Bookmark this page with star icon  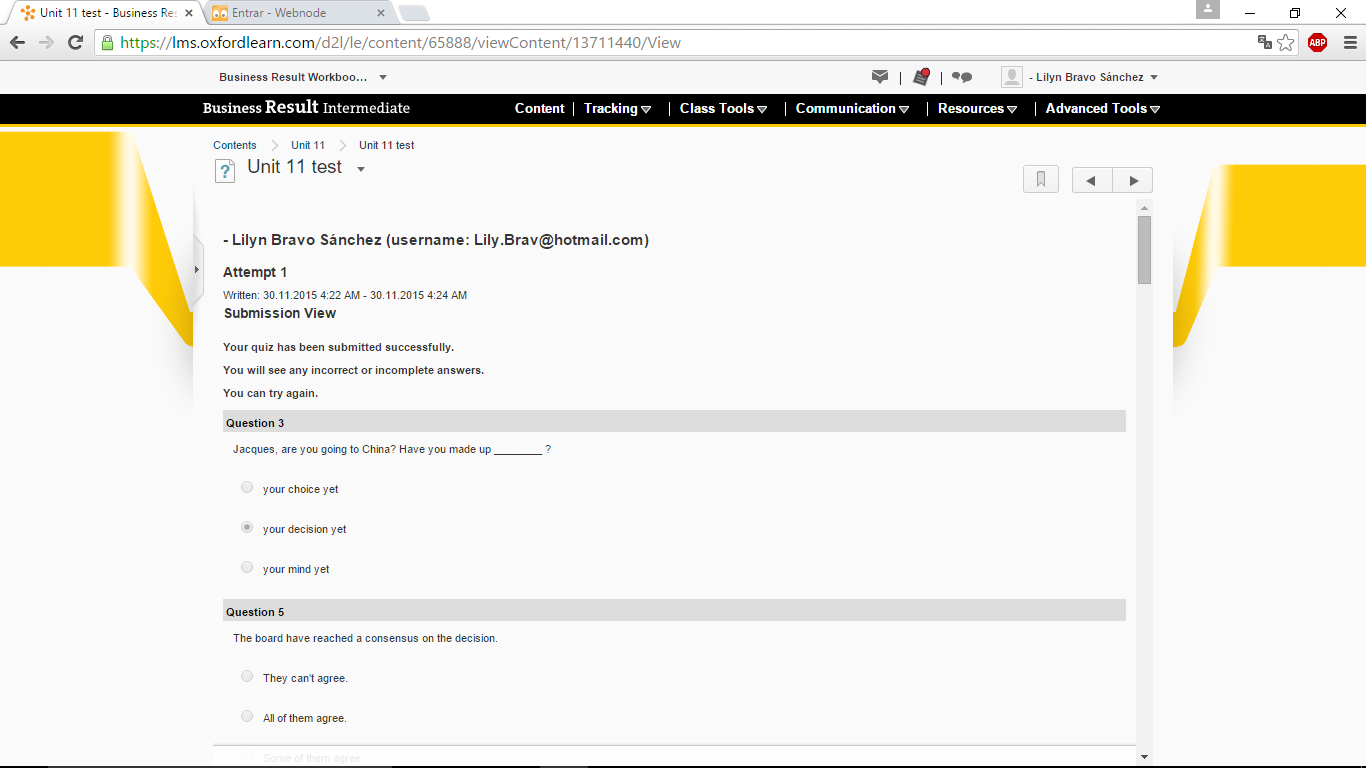click(x=1286, y=42)
